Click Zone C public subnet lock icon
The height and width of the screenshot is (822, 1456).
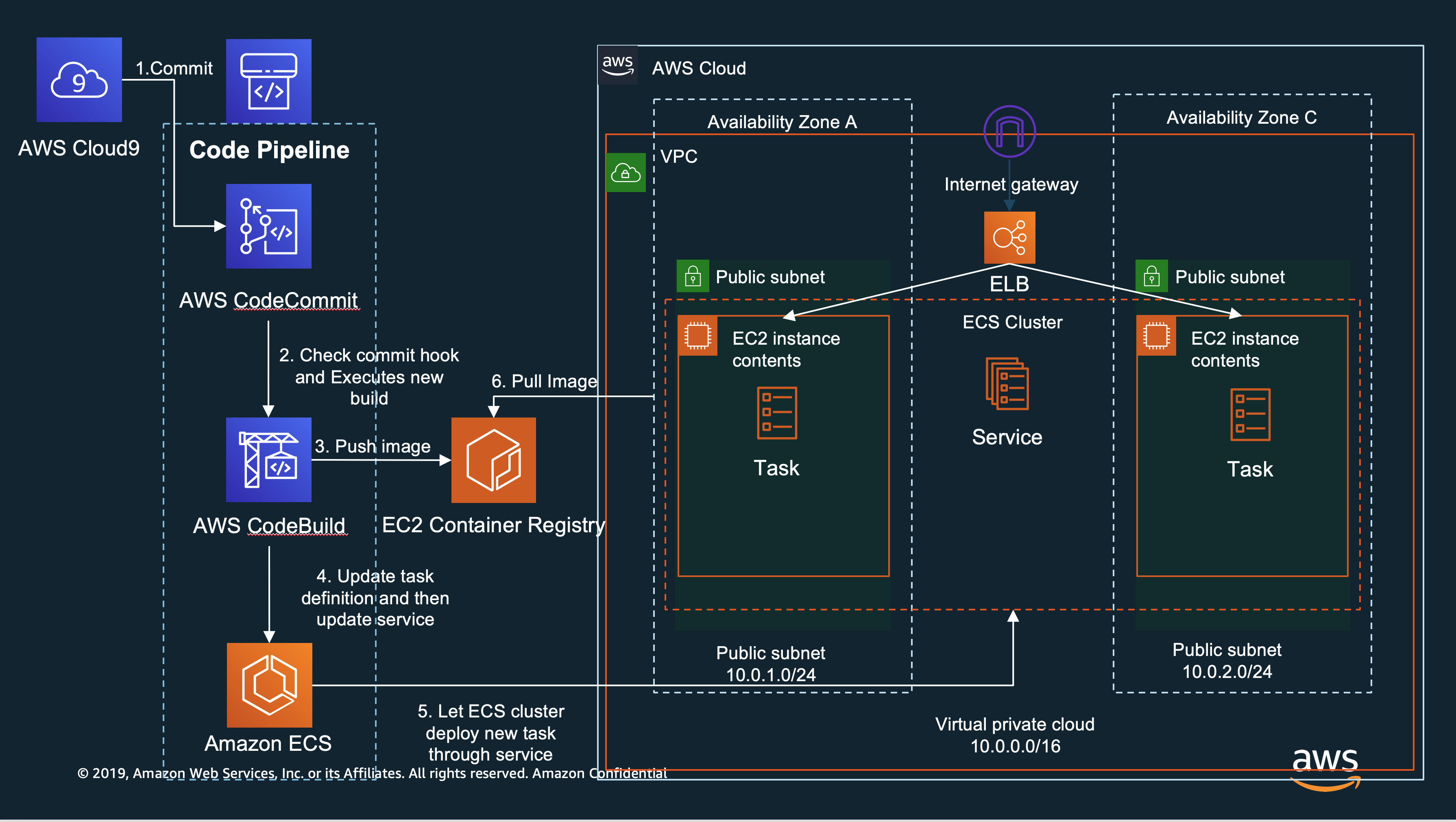tap(1152, 277)
